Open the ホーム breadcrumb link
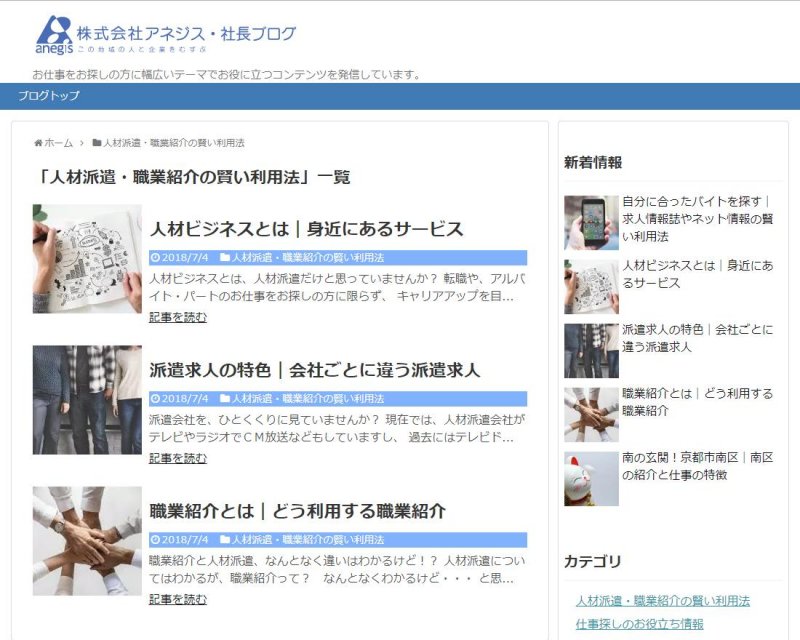Viewport: 800px width, 640px height. point(58,143)
